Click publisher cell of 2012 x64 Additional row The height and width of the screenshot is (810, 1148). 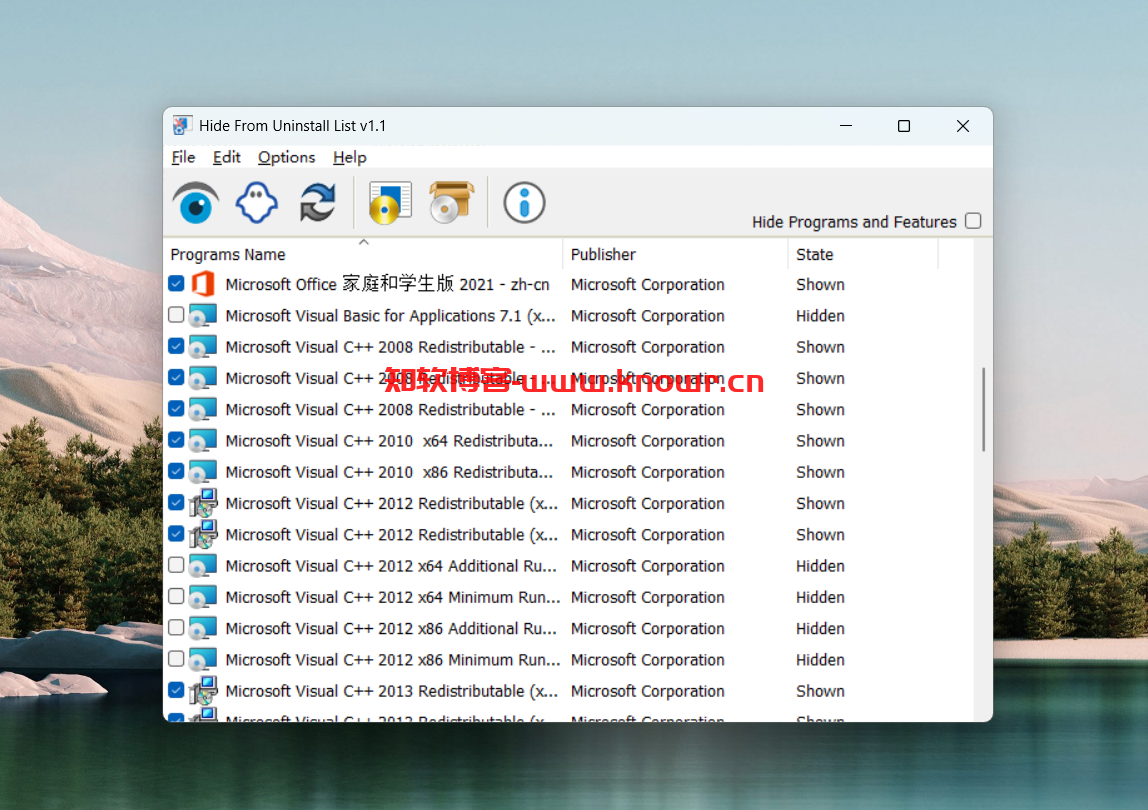(x=647, y=566)
